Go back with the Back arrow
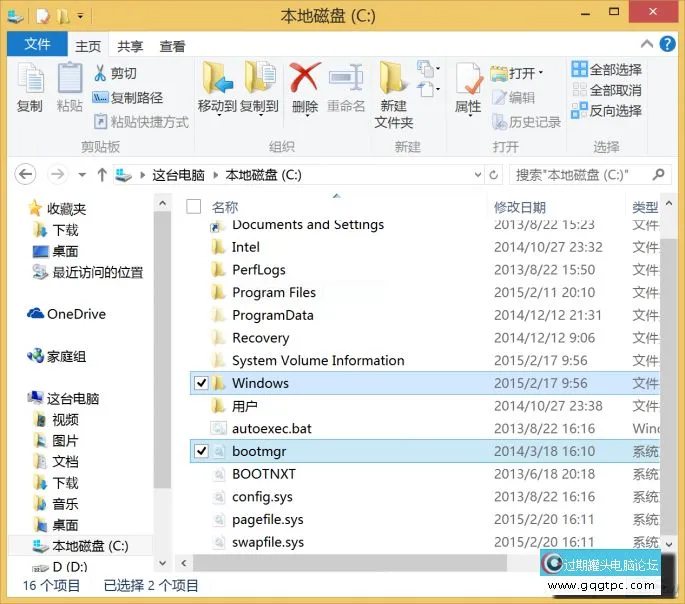This screenshot has width=685, height=604. (x=25, y=175)
